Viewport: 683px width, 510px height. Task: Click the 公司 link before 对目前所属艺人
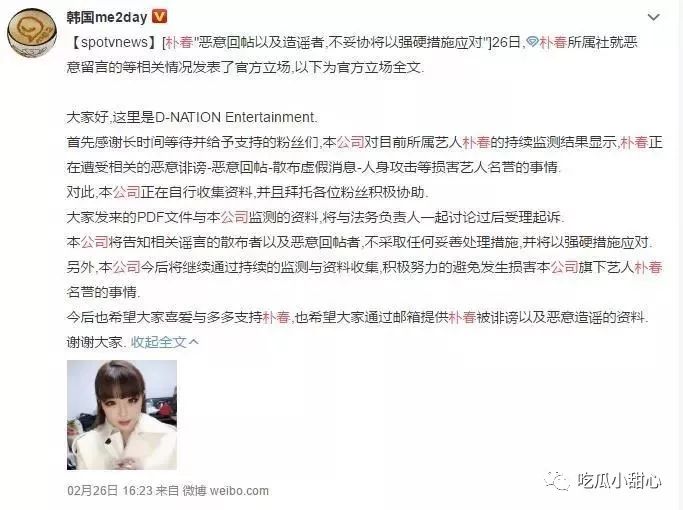(350, 142)
